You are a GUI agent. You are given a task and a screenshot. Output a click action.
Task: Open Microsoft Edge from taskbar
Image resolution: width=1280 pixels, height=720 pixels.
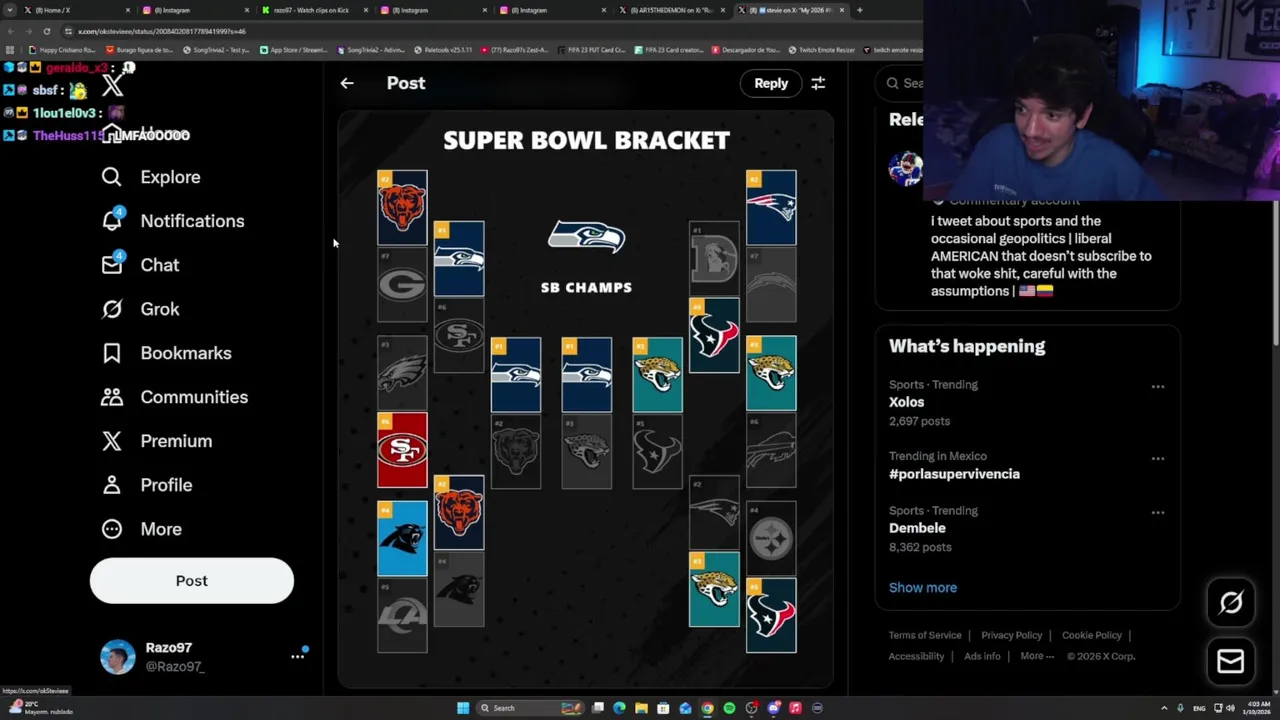point(619,708)
